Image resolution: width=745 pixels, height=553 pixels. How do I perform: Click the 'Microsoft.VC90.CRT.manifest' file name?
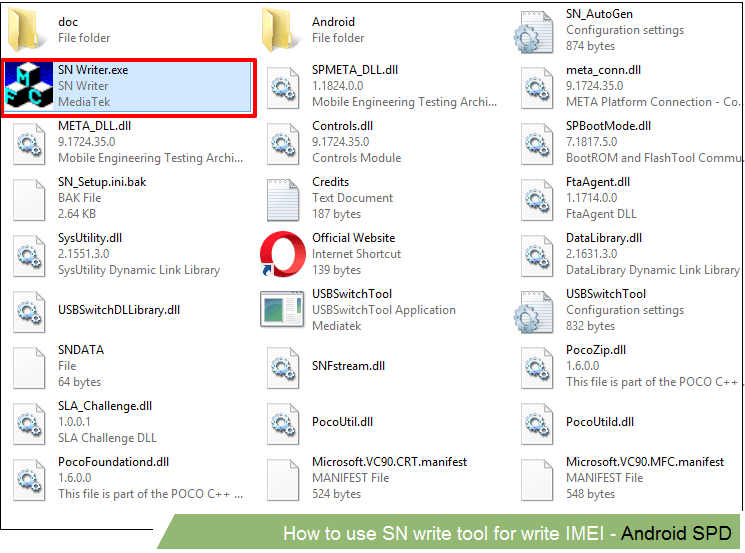[390, 462]
